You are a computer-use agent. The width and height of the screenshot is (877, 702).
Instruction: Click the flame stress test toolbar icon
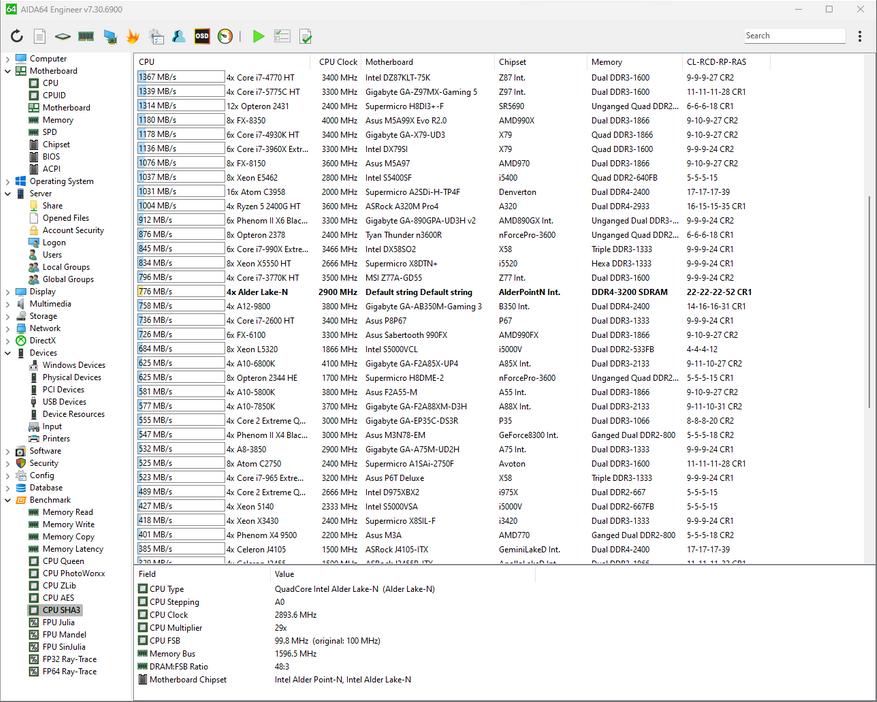(x=133, y=36)
